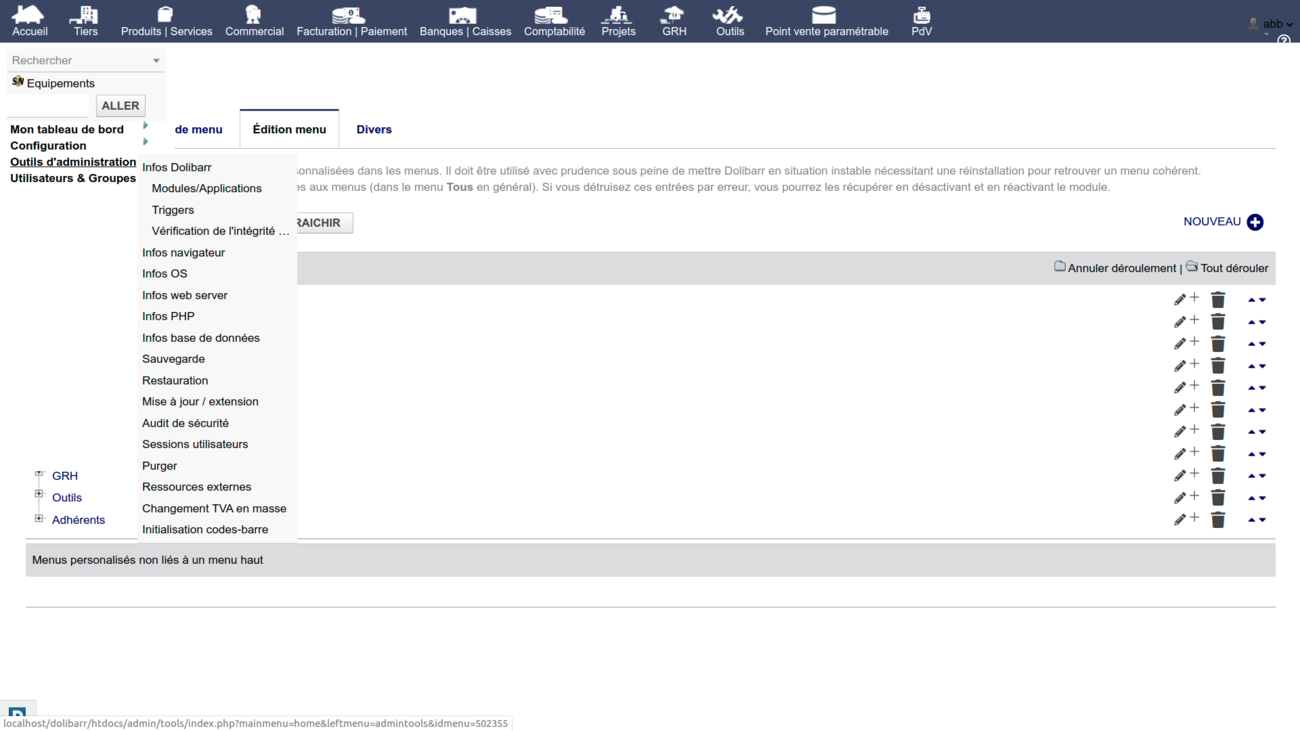Select Sauvegarde in the admin tools menu
The image size is (1300, 731).
point(173,359)
